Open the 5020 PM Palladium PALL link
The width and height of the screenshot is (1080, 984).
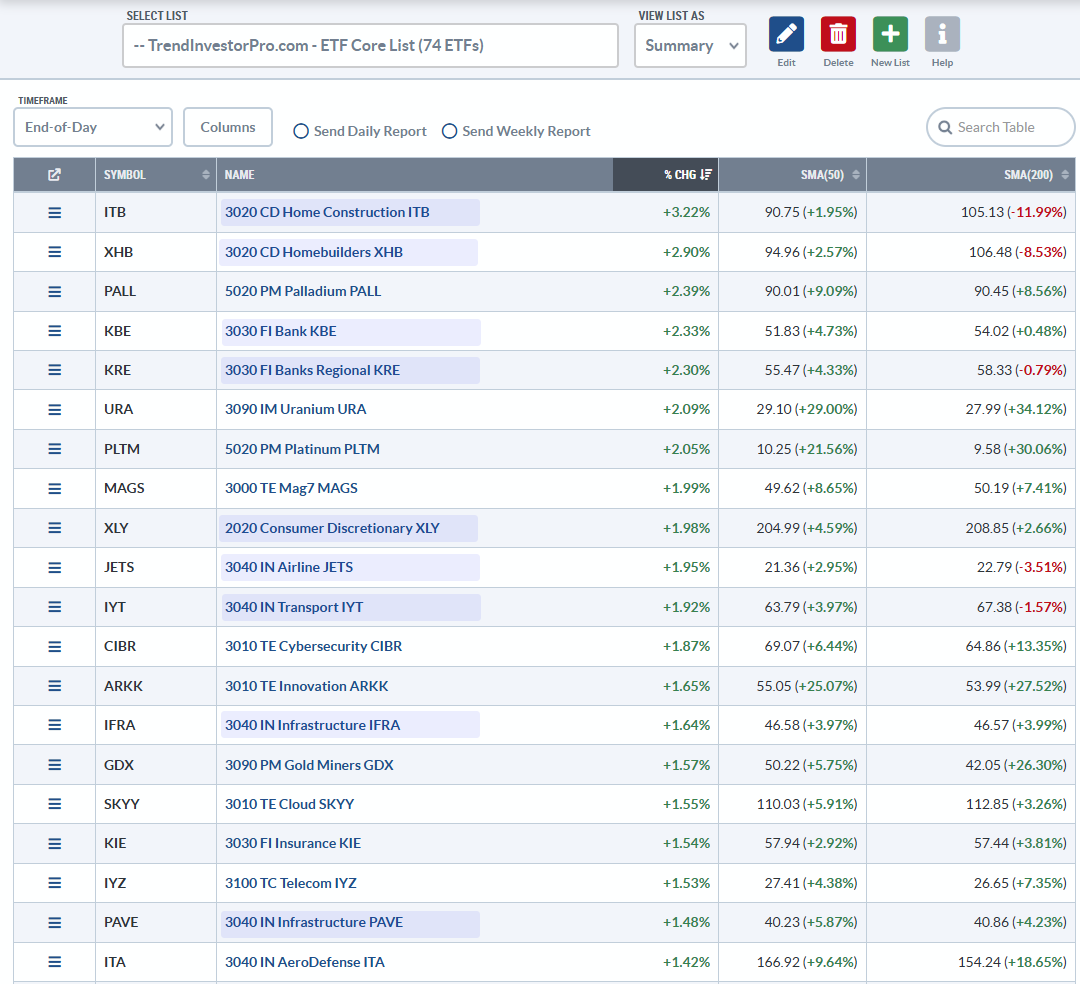[x=303, y=291]
